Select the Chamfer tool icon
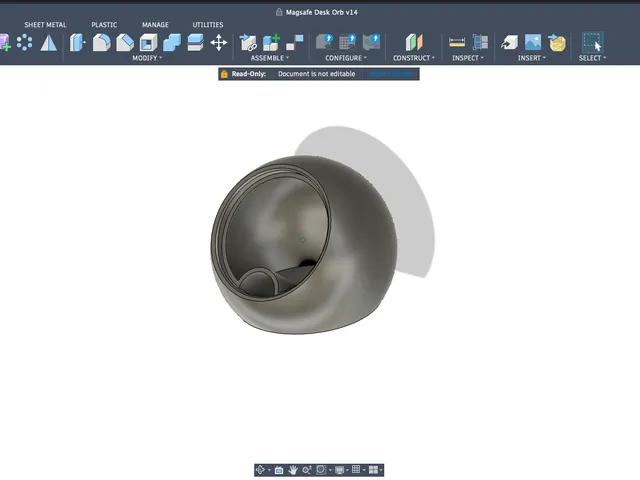Screen dimensions: 640x480 click(x=125, y=42)
